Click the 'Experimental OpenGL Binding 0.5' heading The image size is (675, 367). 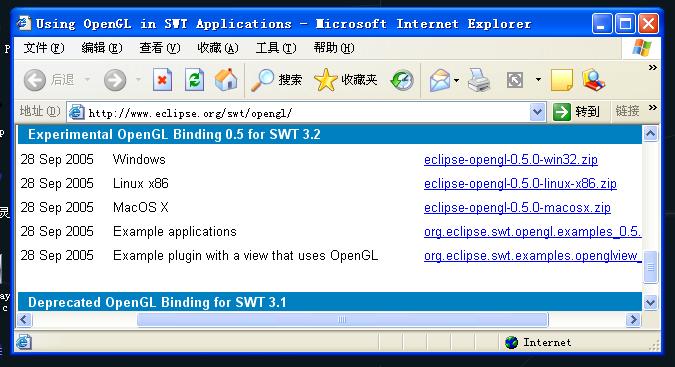pyautogui.click(x=174, y=135)
